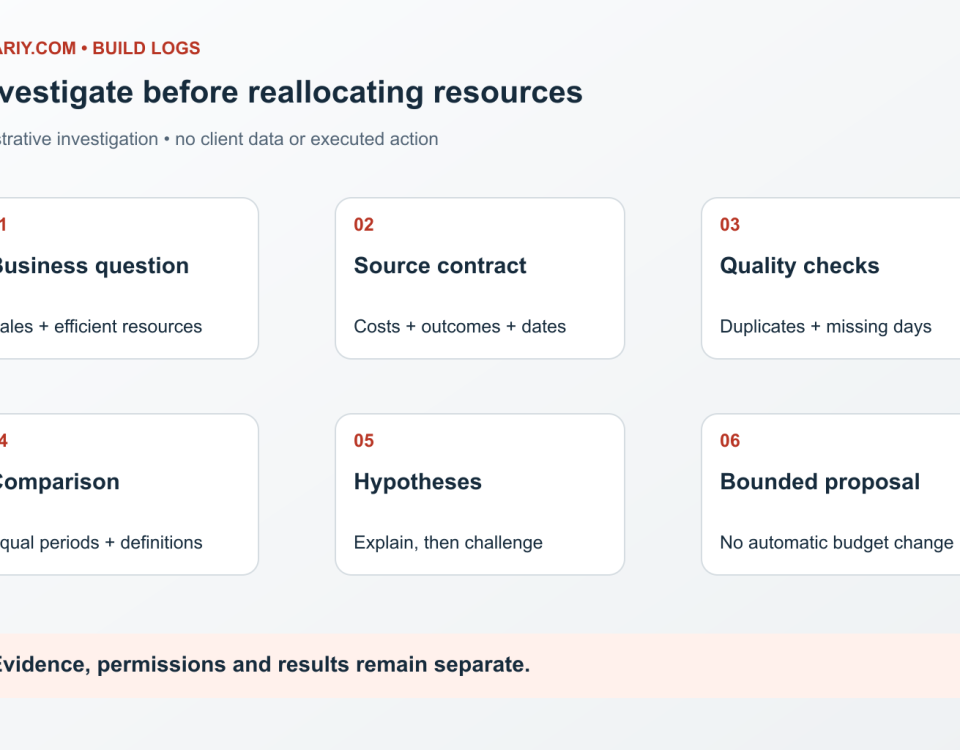This screenshot has height=750, width=960.
Task: Click the 'reallocating resources' headline
Action: click(415, 92)
